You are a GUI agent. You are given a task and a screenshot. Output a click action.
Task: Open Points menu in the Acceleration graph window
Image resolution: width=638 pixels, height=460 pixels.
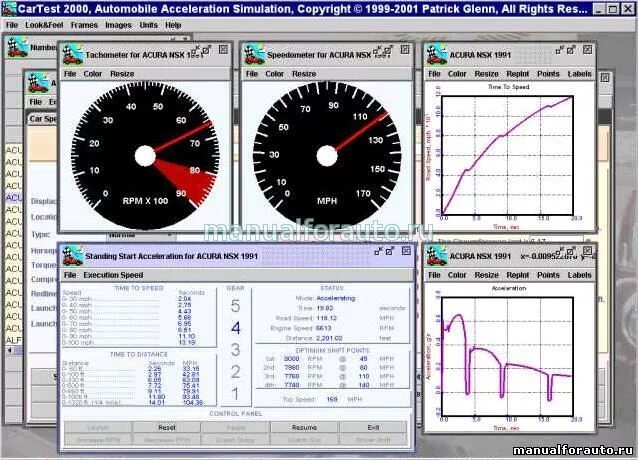pos(548,275)
